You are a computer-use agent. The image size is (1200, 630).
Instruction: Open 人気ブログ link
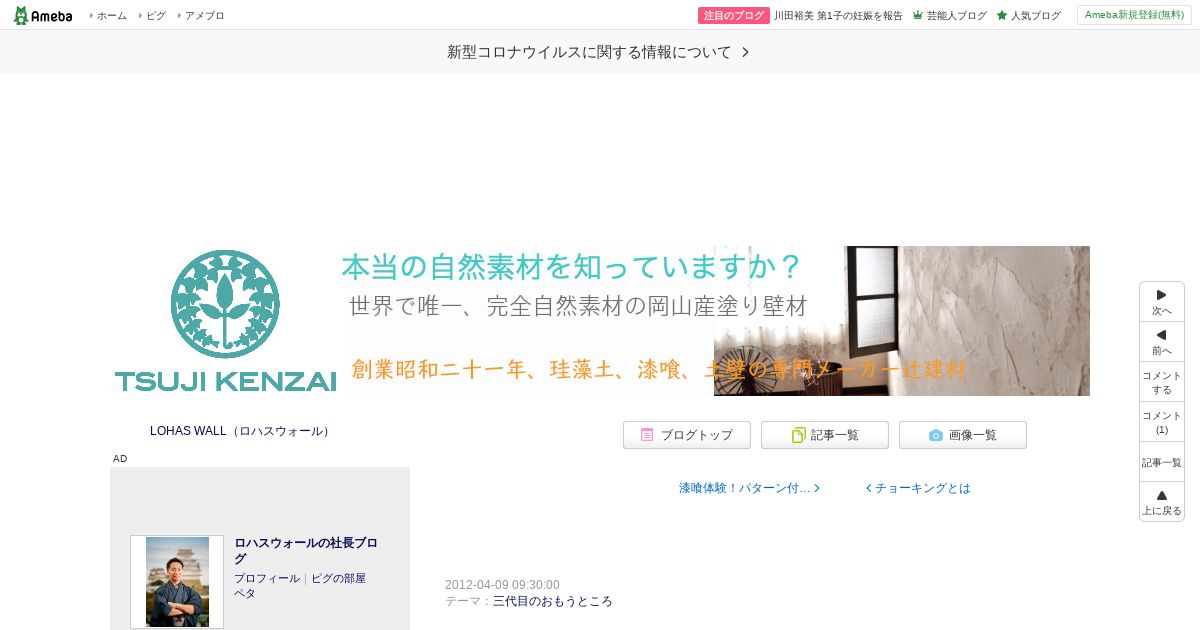click(1035, 16)
